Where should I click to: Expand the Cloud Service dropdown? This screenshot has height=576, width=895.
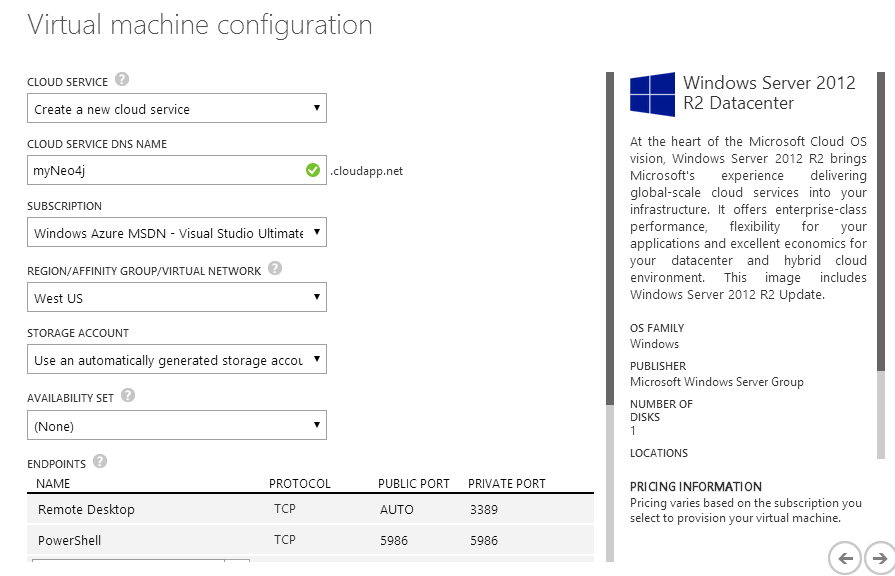click(177, 108)
